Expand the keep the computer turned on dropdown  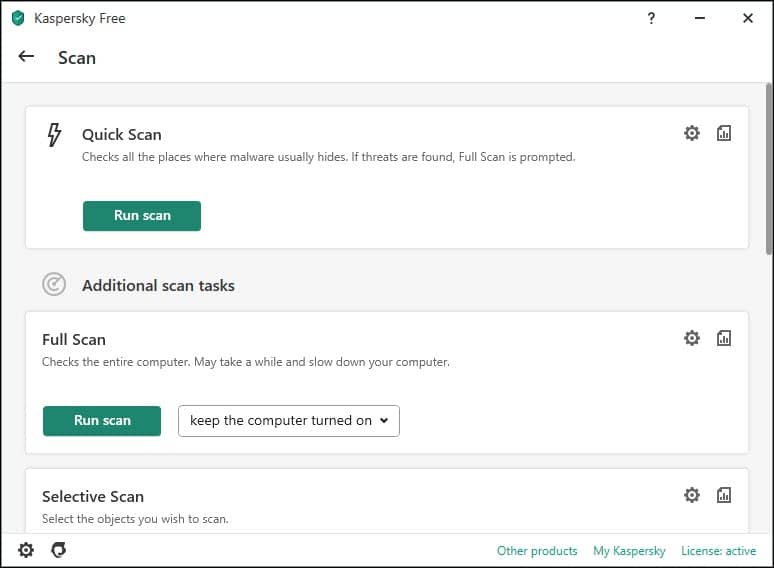click(x=289, y=421)
